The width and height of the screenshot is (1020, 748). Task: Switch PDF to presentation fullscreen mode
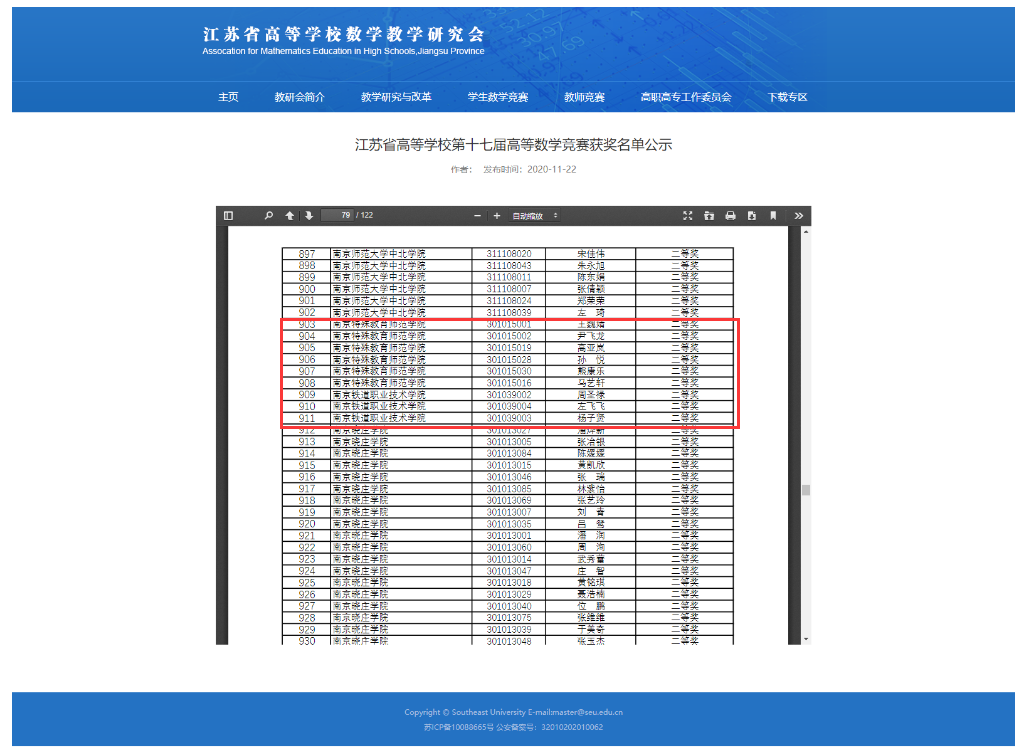[687, 216]
